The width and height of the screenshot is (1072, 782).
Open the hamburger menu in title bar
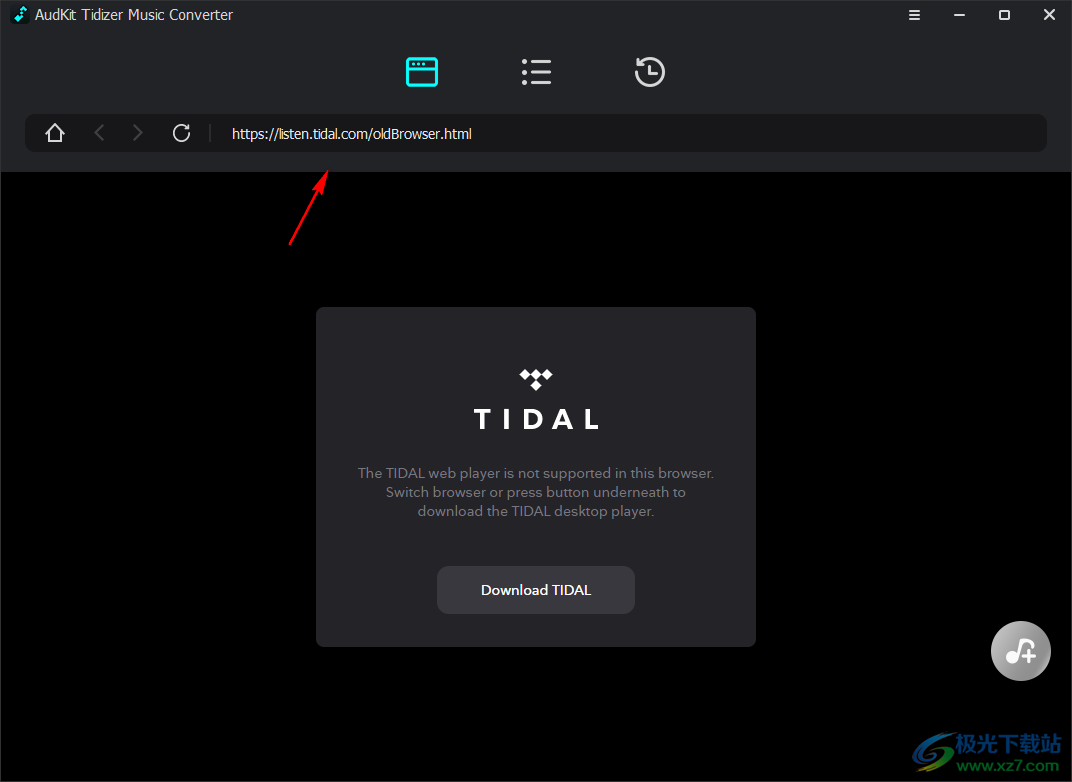pyautogui.click(x=914, y=15)
